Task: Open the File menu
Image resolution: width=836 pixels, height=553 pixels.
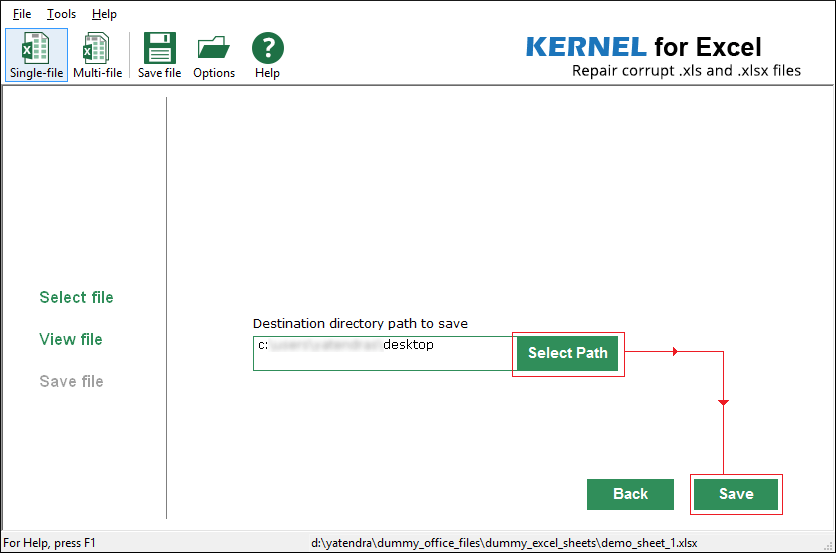Action: 22,14
